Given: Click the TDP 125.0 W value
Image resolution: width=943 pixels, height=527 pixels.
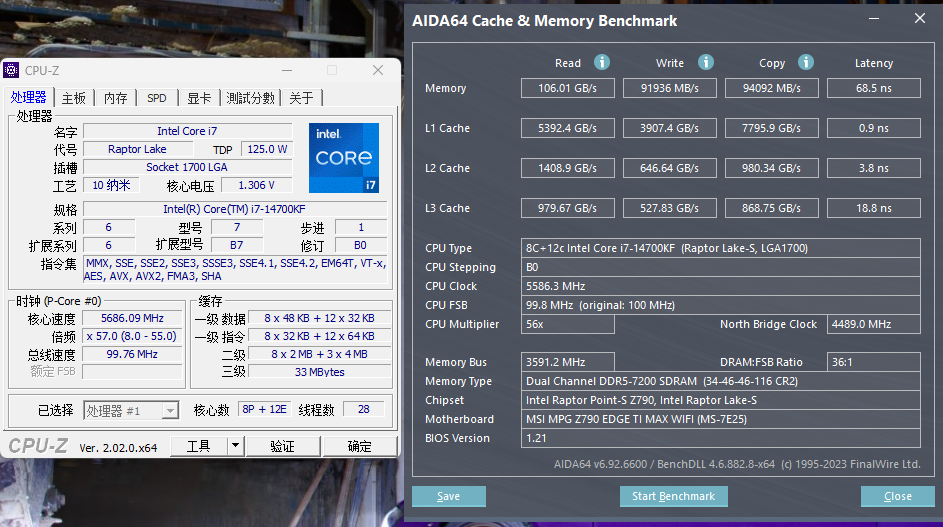Looking at the screenshot, I should click(x=267, y=149).
